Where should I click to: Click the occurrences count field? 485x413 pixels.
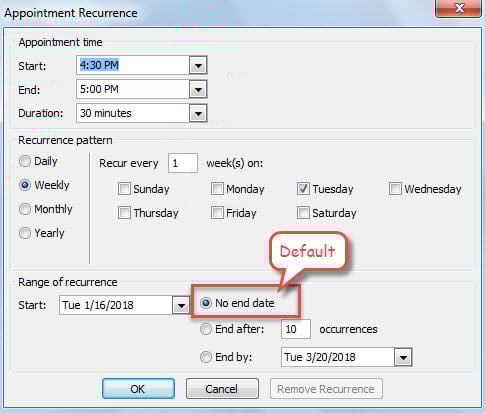point(296,329)
